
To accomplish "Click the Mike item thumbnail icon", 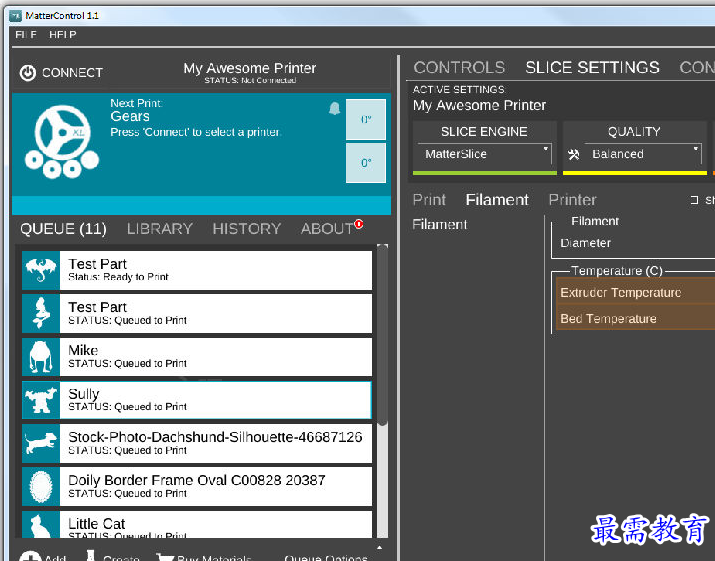I will pos(41,357).
